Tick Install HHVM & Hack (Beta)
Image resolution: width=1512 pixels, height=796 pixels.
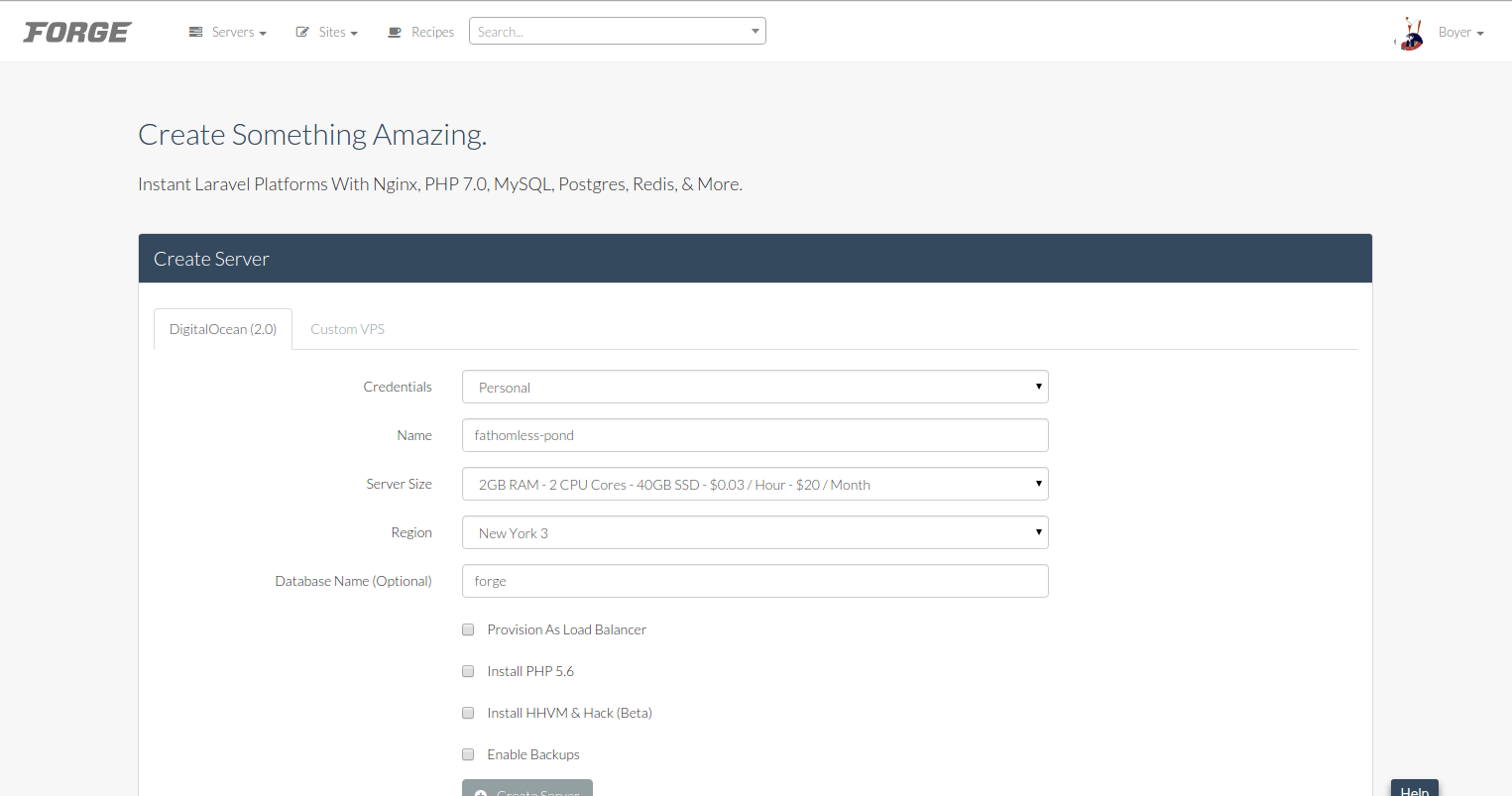pyautogui.click(x=468, y=713)
